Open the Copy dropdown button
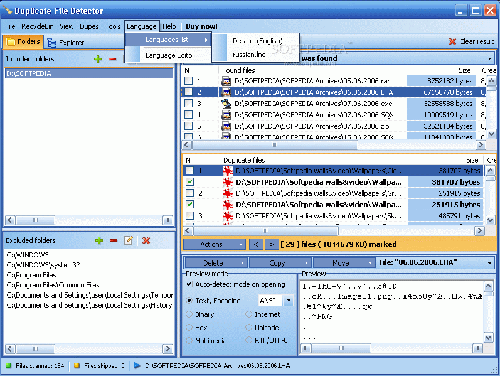The width and height of the screenshot is (500, 376). point(280,263)
